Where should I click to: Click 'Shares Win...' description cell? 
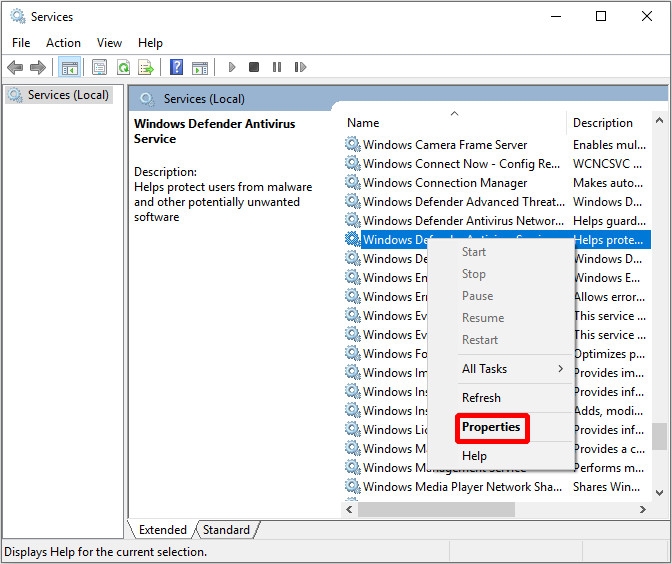point(606,487)
